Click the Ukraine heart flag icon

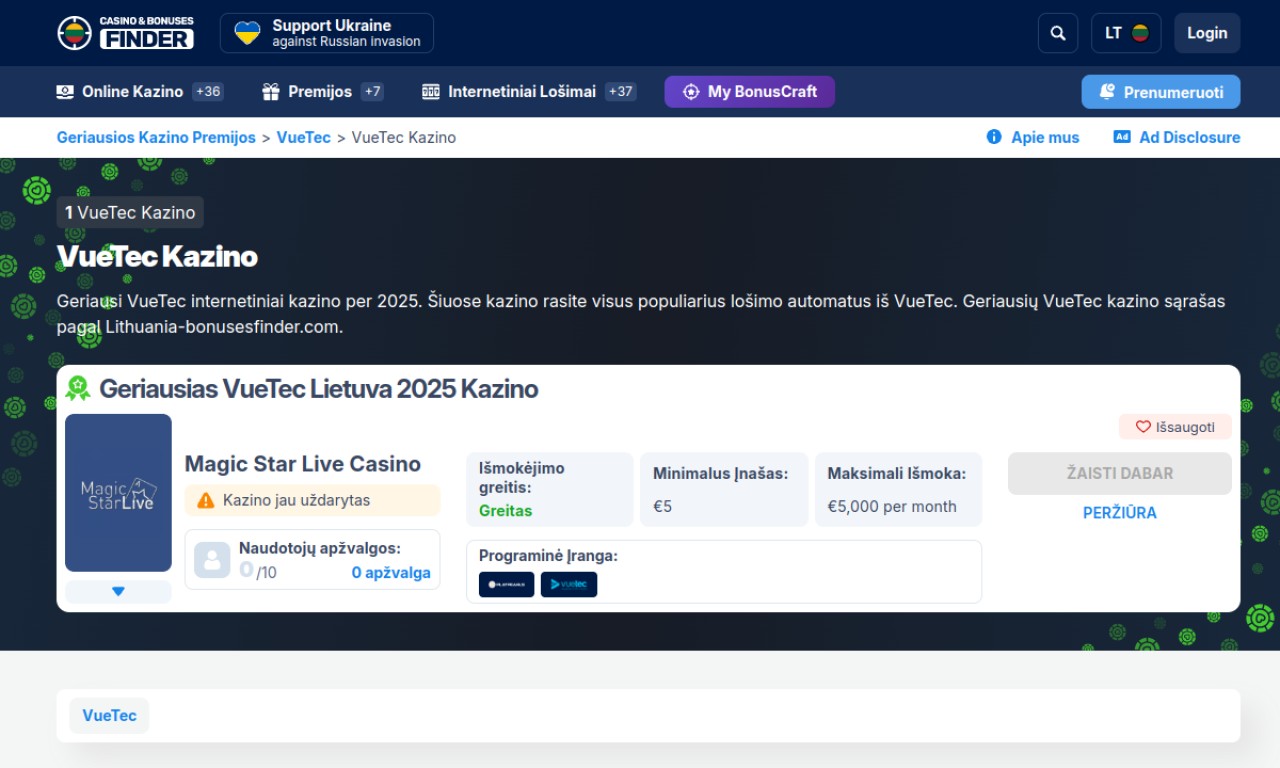point(247,33)
